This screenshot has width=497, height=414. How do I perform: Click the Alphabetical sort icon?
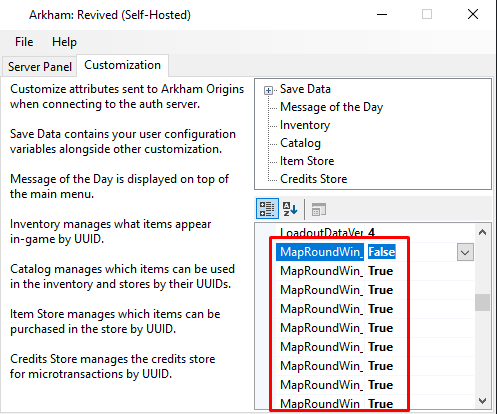pos(290,209)
